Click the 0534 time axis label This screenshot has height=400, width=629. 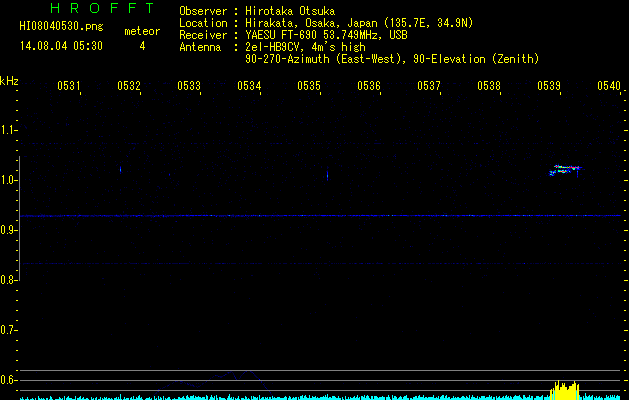click(249, 85)
